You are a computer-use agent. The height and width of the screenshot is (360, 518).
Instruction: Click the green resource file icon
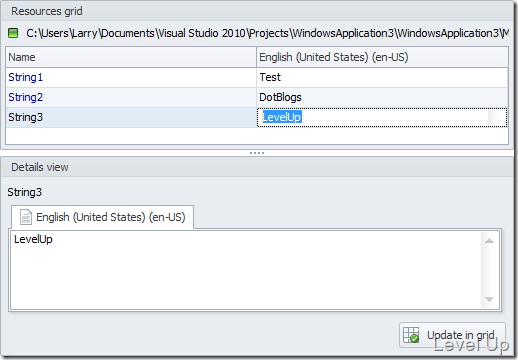coord(13,33)
